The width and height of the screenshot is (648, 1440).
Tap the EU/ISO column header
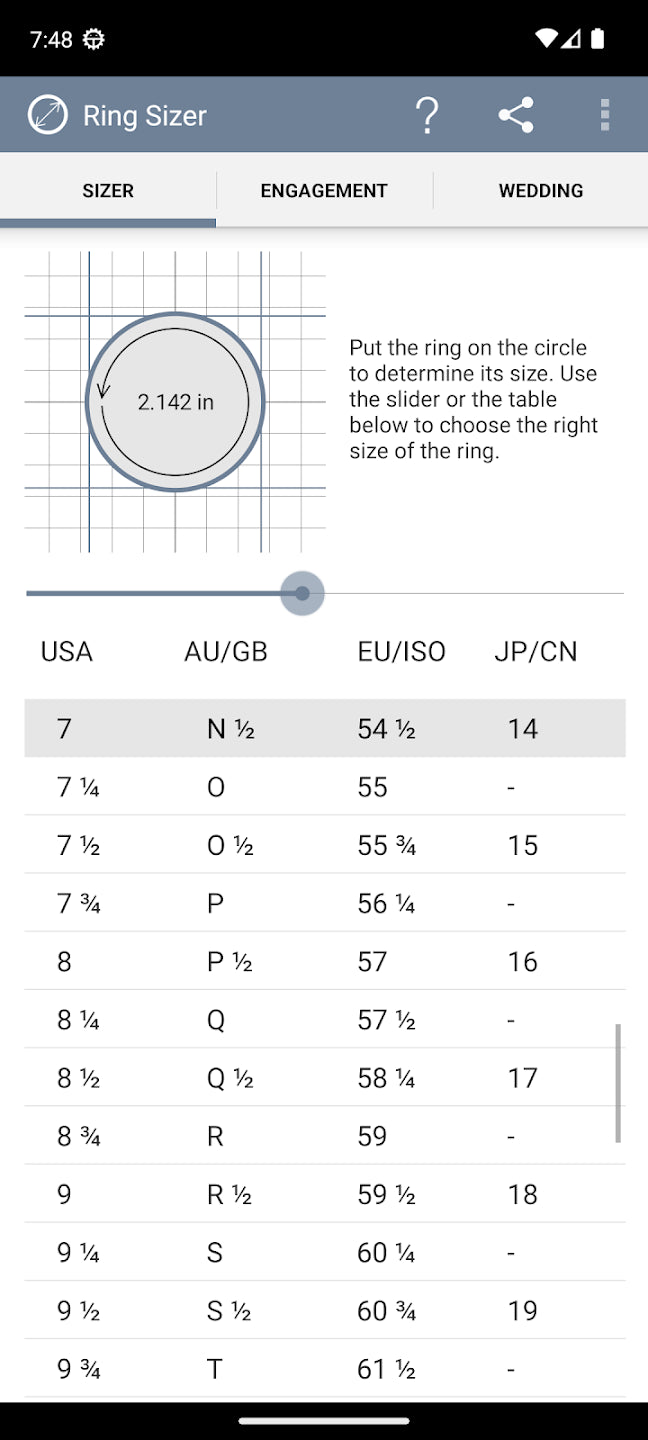(401, 652)
